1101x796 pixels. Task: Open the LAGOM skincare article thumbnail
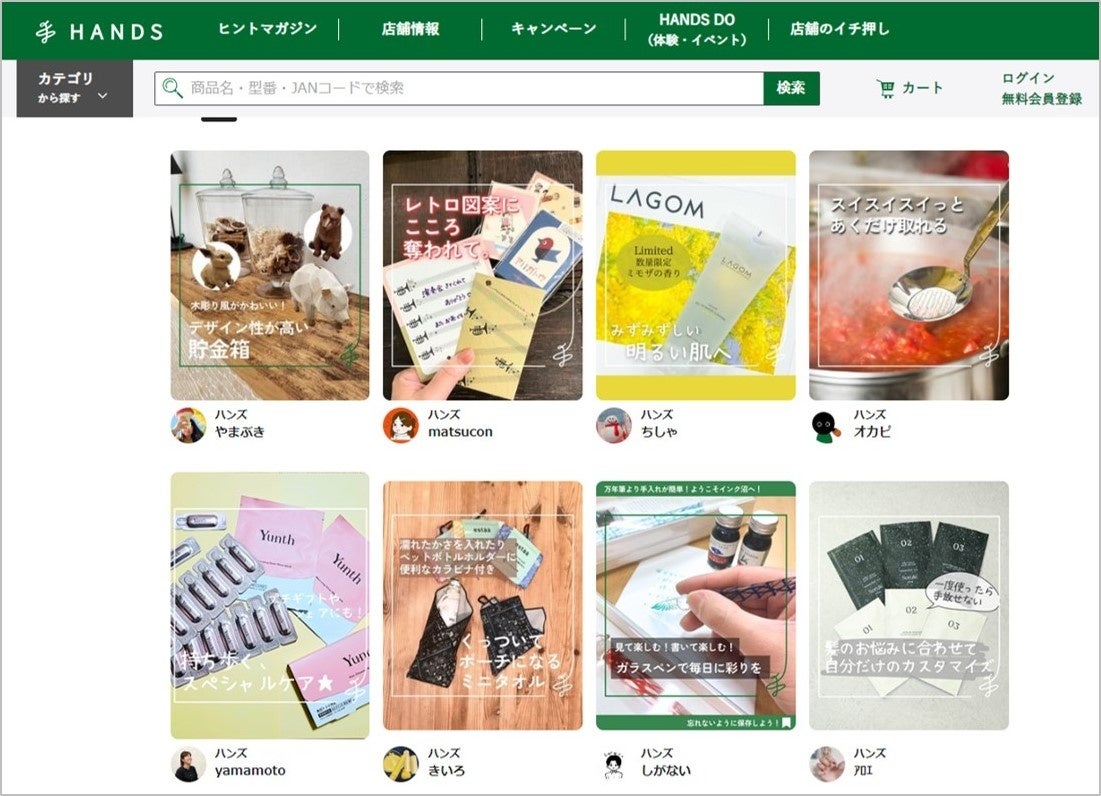click(x=696, y=275)
